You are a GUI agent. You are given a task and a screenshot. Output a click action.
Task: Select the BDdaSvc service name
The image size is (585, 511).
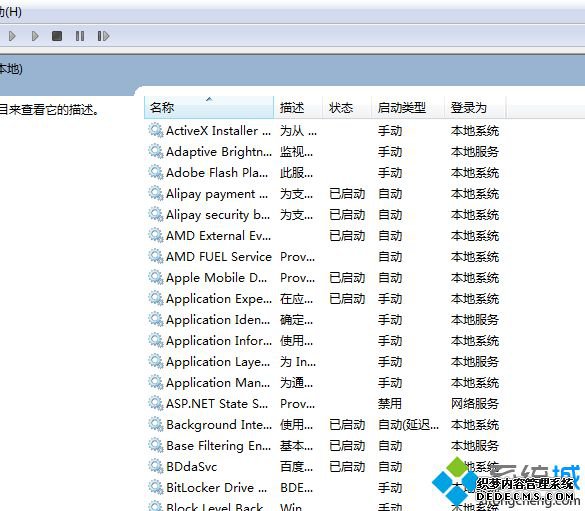(x=192, y=467)
